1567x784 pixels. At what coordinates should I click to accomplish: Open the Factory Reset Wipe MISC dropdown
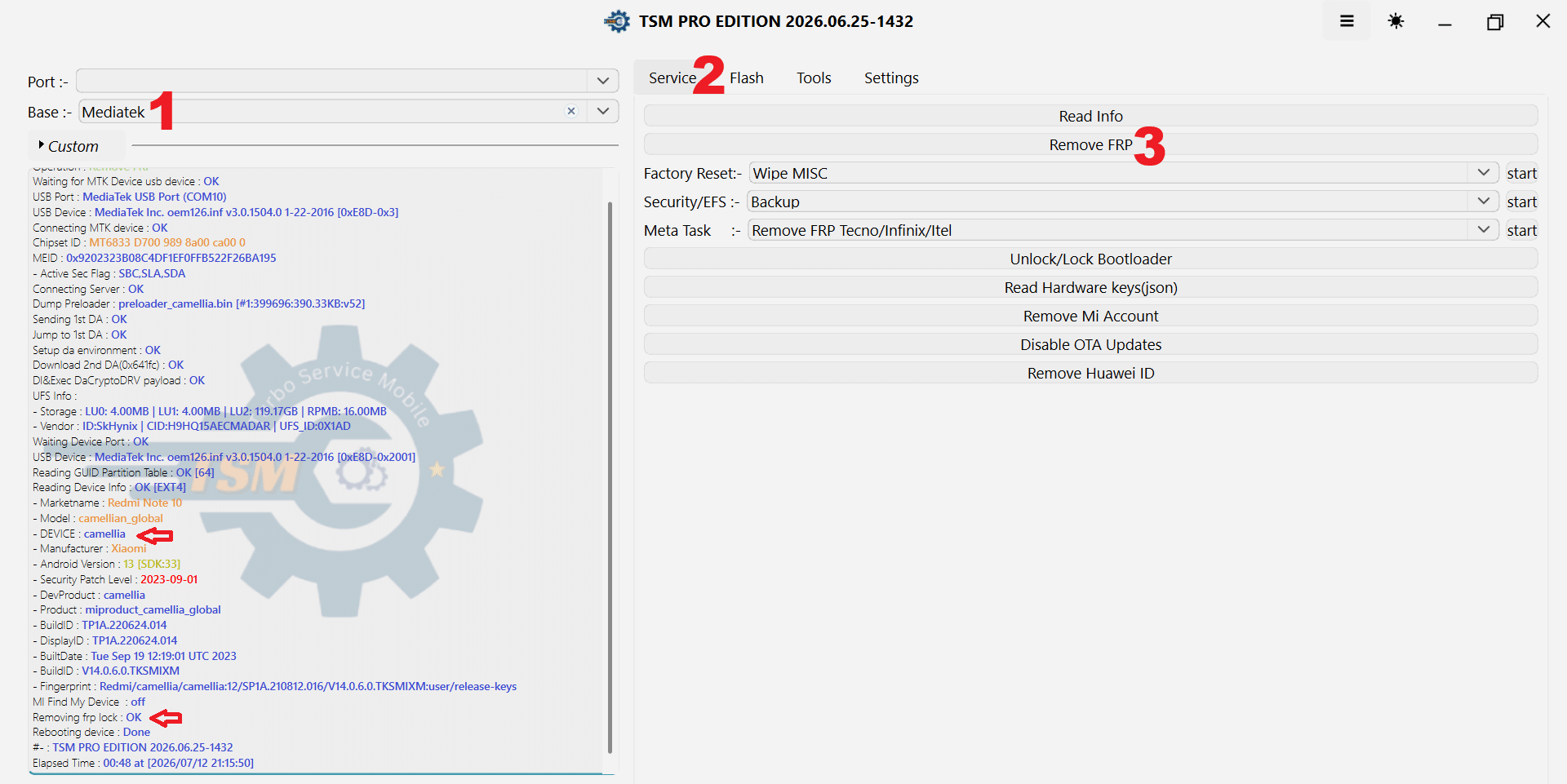pyautogui.click(x=1123, y=173)
